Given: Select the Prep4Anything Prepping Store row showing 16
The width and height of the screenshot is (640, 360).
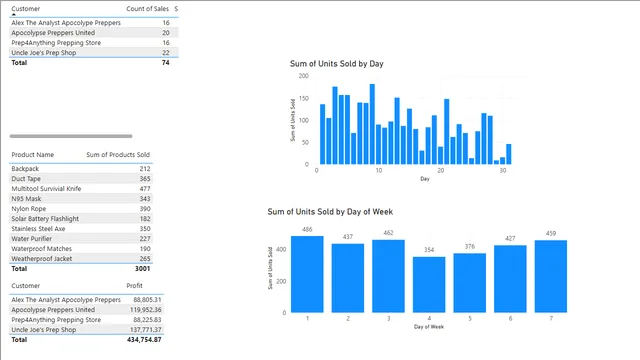Looking at the screenshot, I should tap(93, 42).
